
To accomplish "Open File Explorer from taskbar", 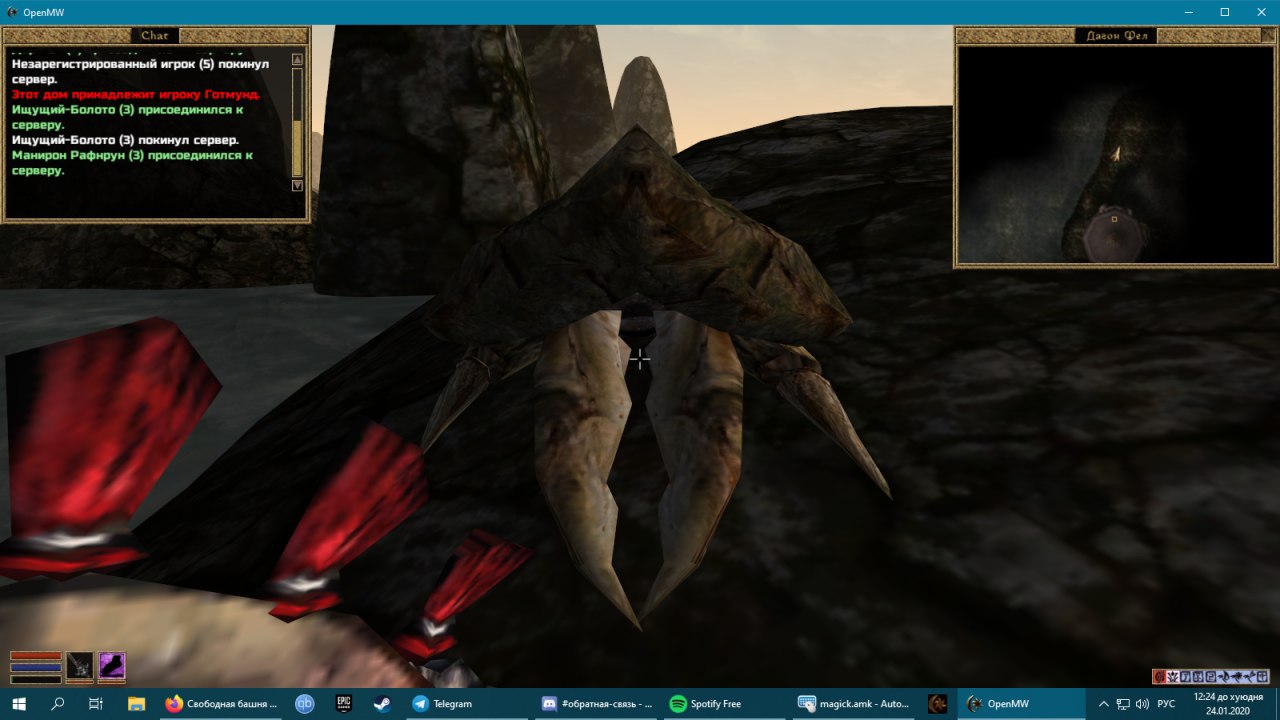I will click(136, 704).
